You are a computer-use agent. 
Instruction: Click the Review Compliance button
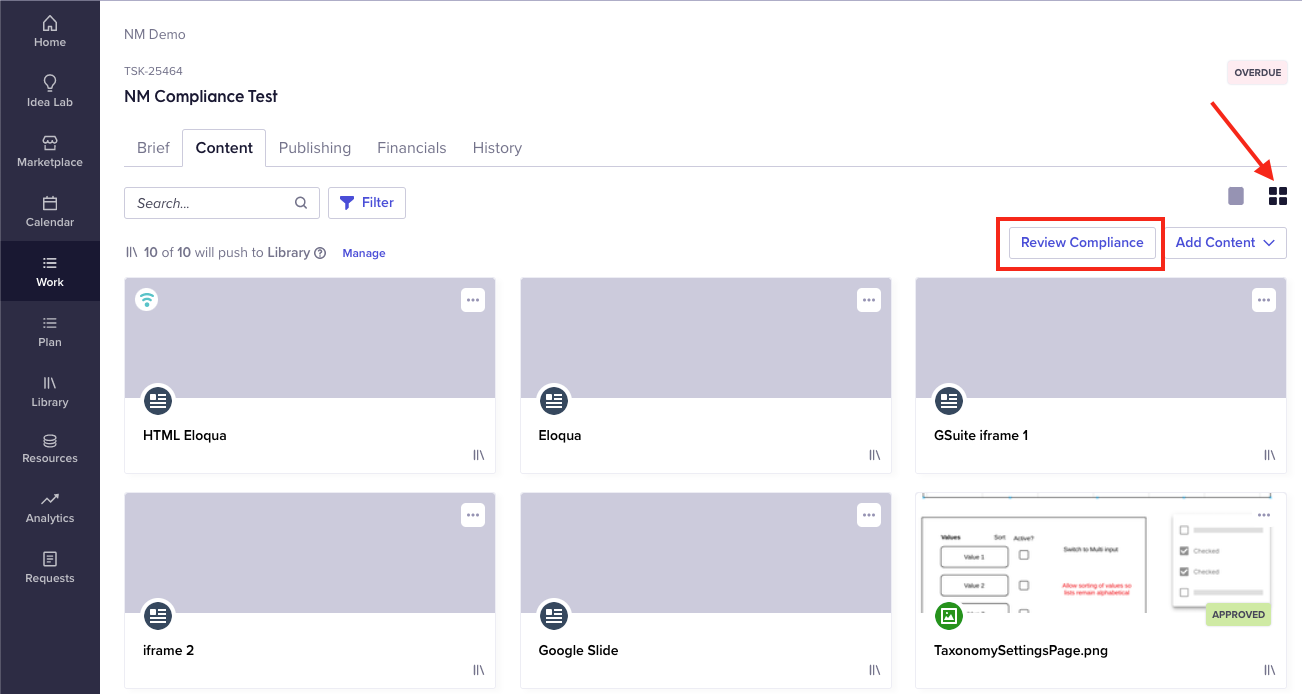(x=1082, y=243)
